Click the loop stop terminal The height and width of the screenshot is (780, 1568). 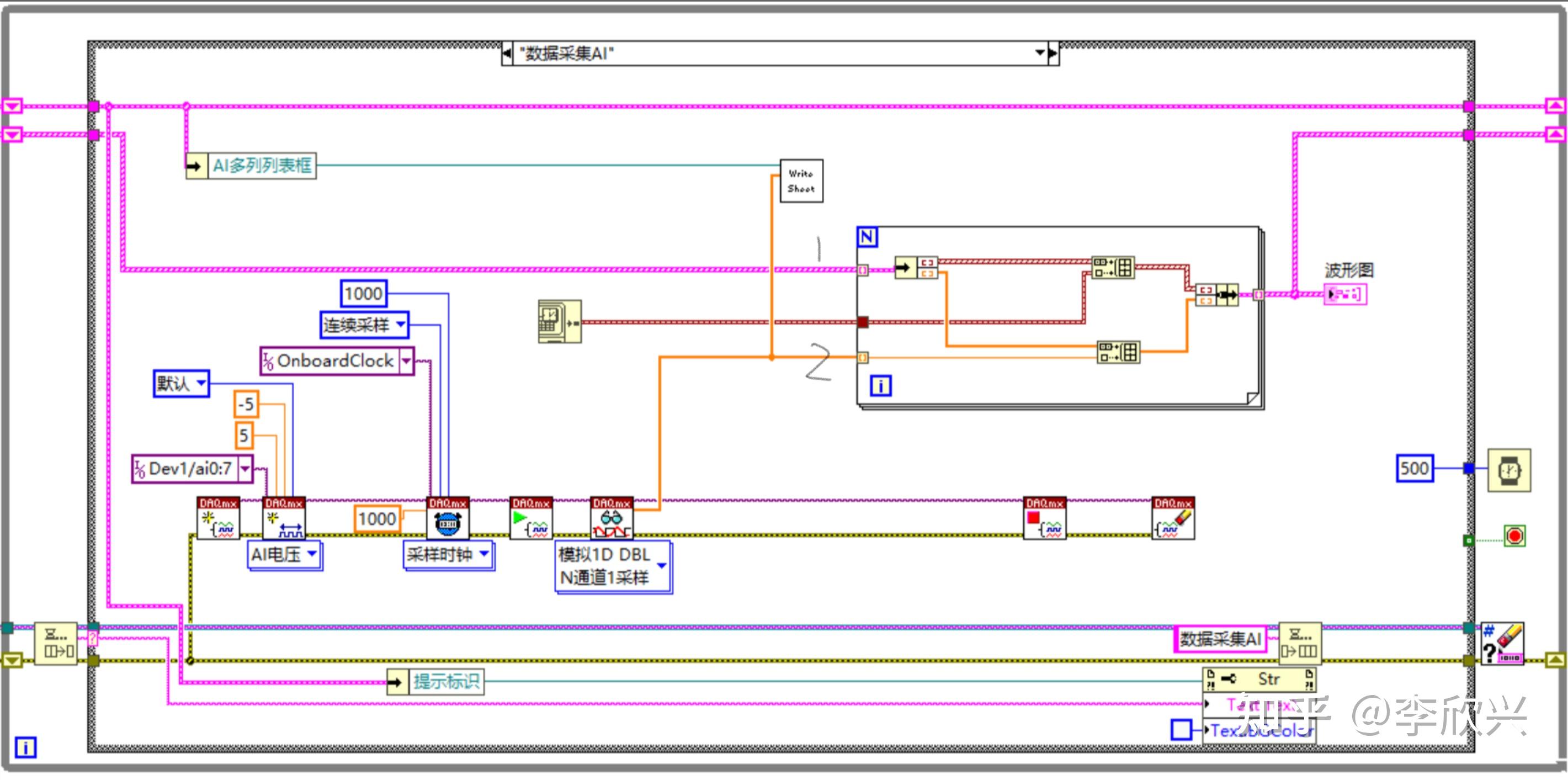[1514, 537]
